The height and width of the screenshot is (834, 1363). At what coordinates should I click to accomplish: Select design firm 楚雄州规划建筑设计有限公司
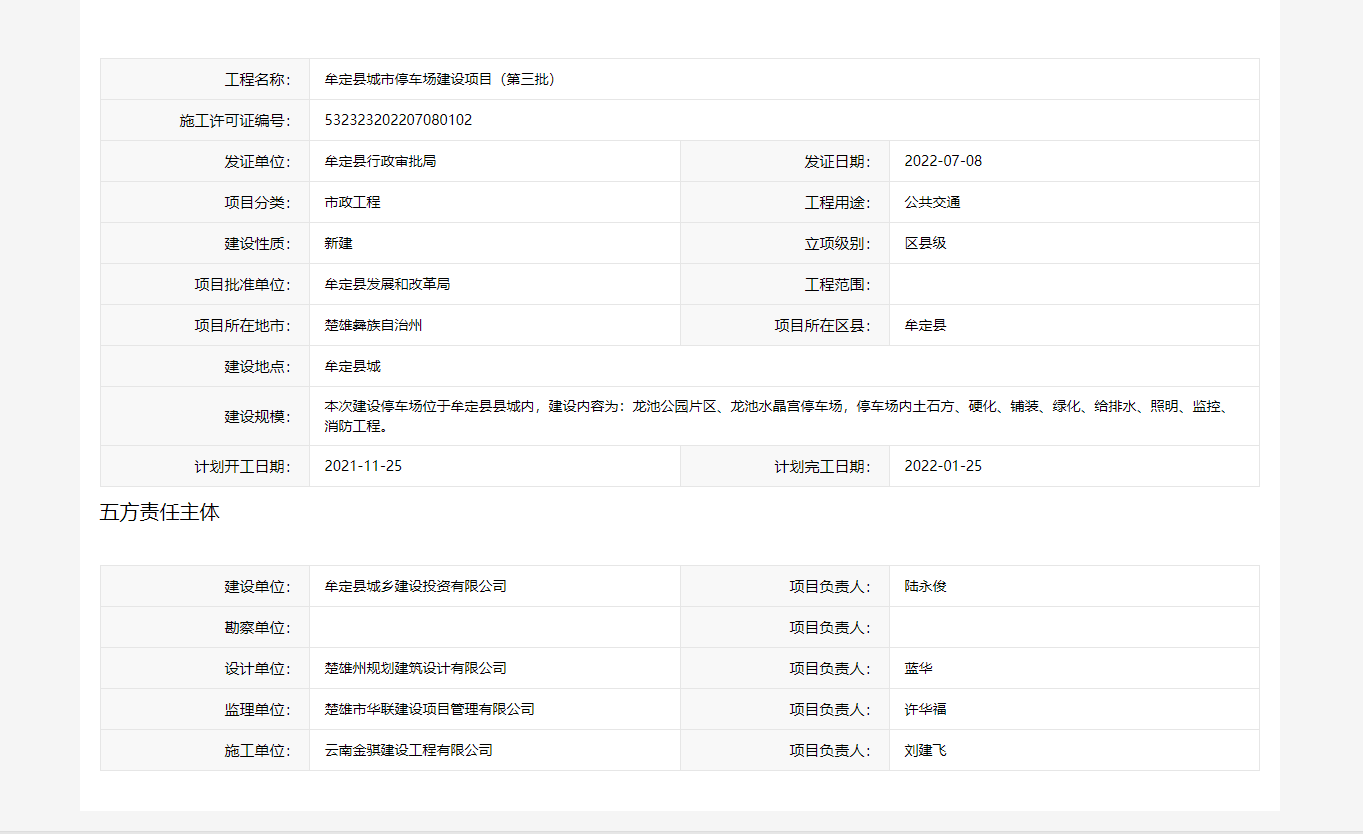415,668
